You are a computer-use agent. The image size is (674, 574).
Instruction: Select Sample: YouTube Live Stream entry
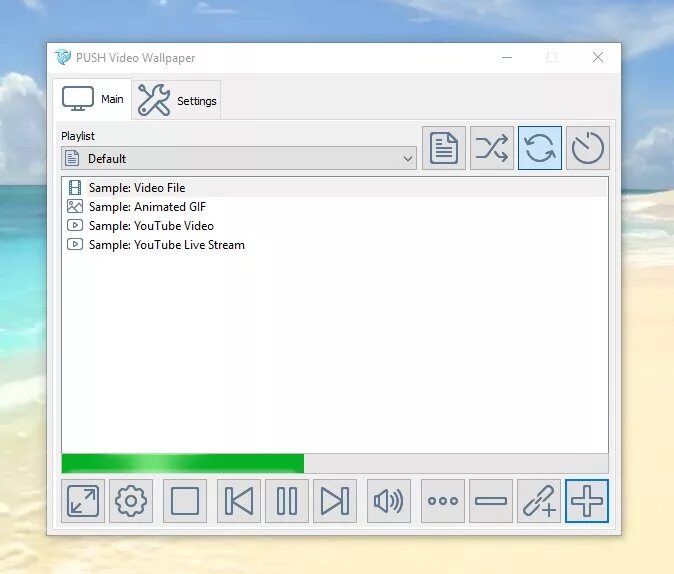click(x=334, y=245)
